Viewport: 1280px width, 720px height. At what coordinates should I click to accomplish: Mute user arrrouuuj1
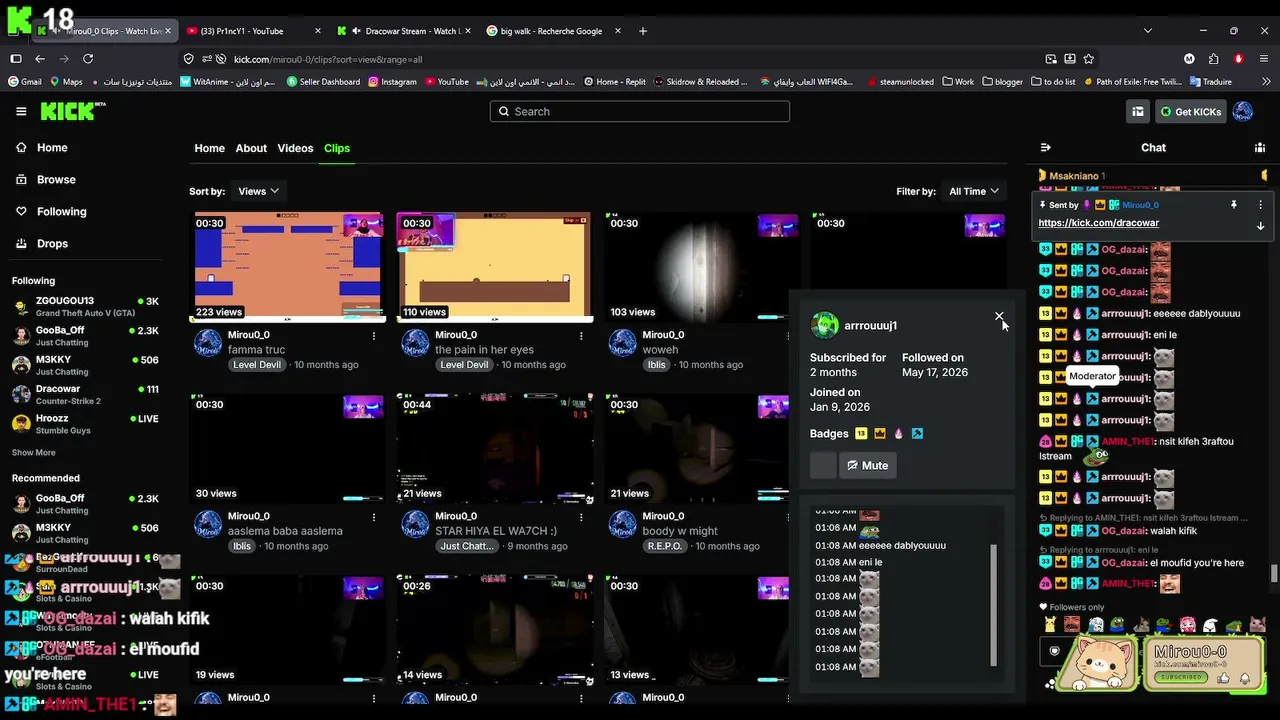(x=867, y=465)
